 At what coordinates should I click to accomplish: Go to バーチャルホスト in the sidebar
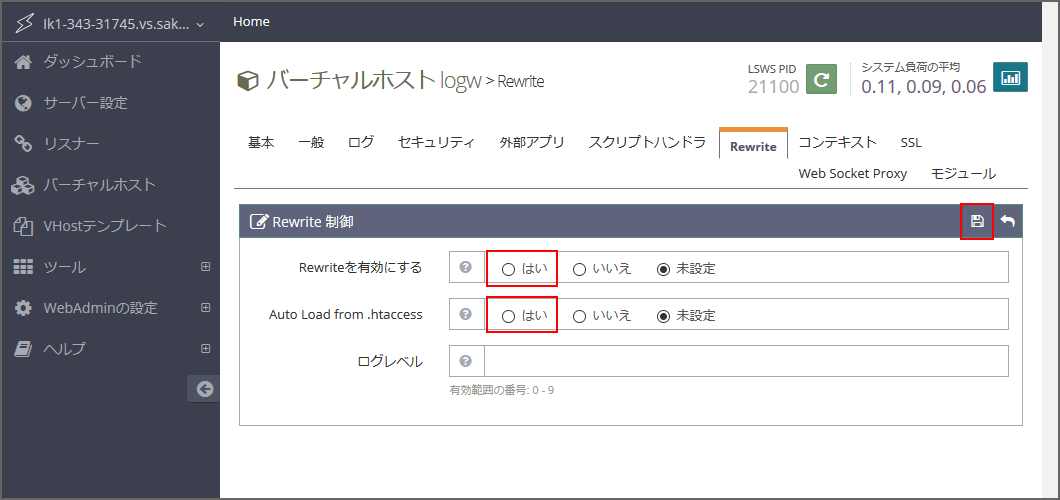[x=99, y=185]
